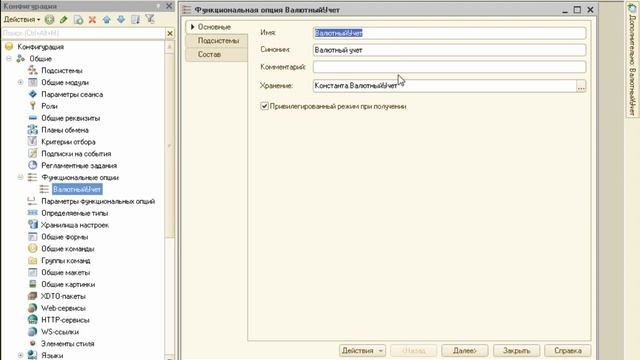Image resolution: width=640 pixels, height=360 pixels.
Task: Click the Планы обмена icon
Action: (33, 130)
